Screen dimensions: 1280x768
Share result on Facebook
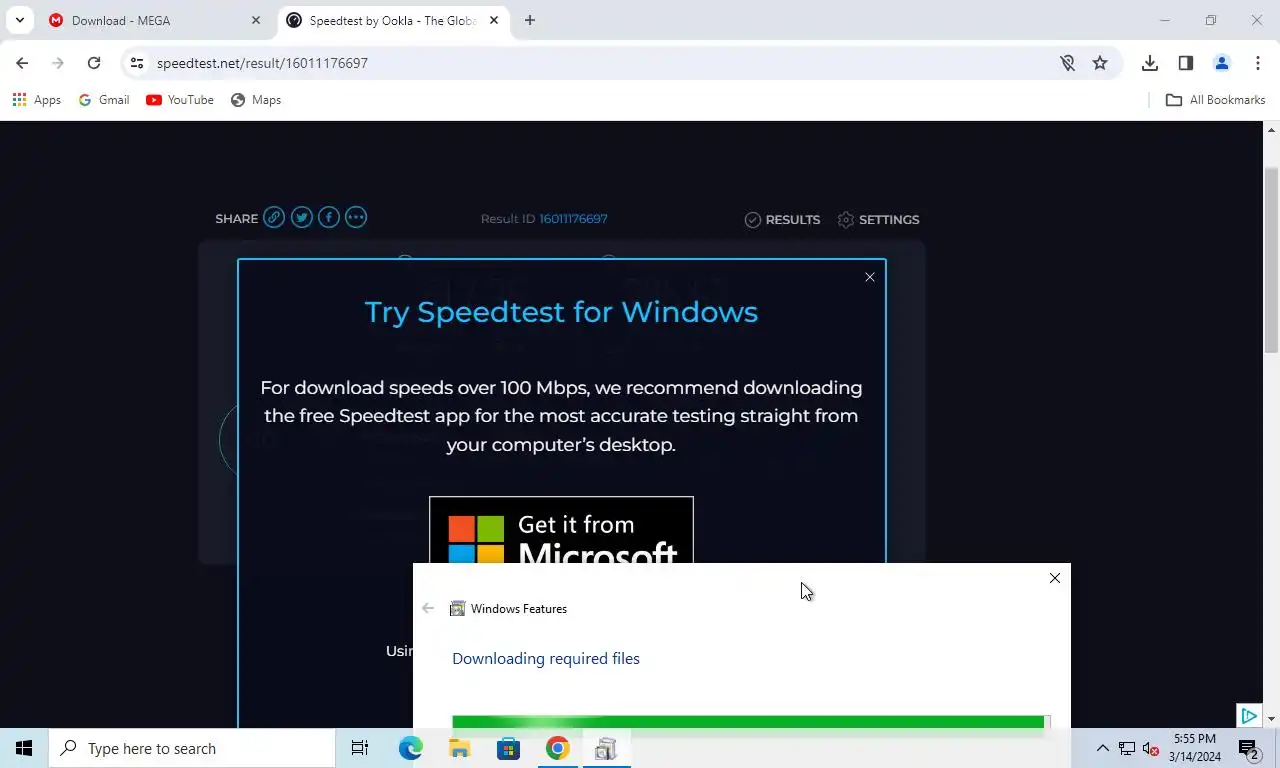click(329, 218)
